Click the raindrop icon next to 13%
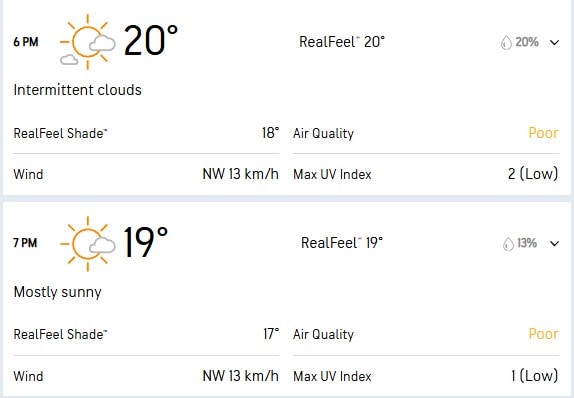Viewport: 574px width, 398px height. 508,243
